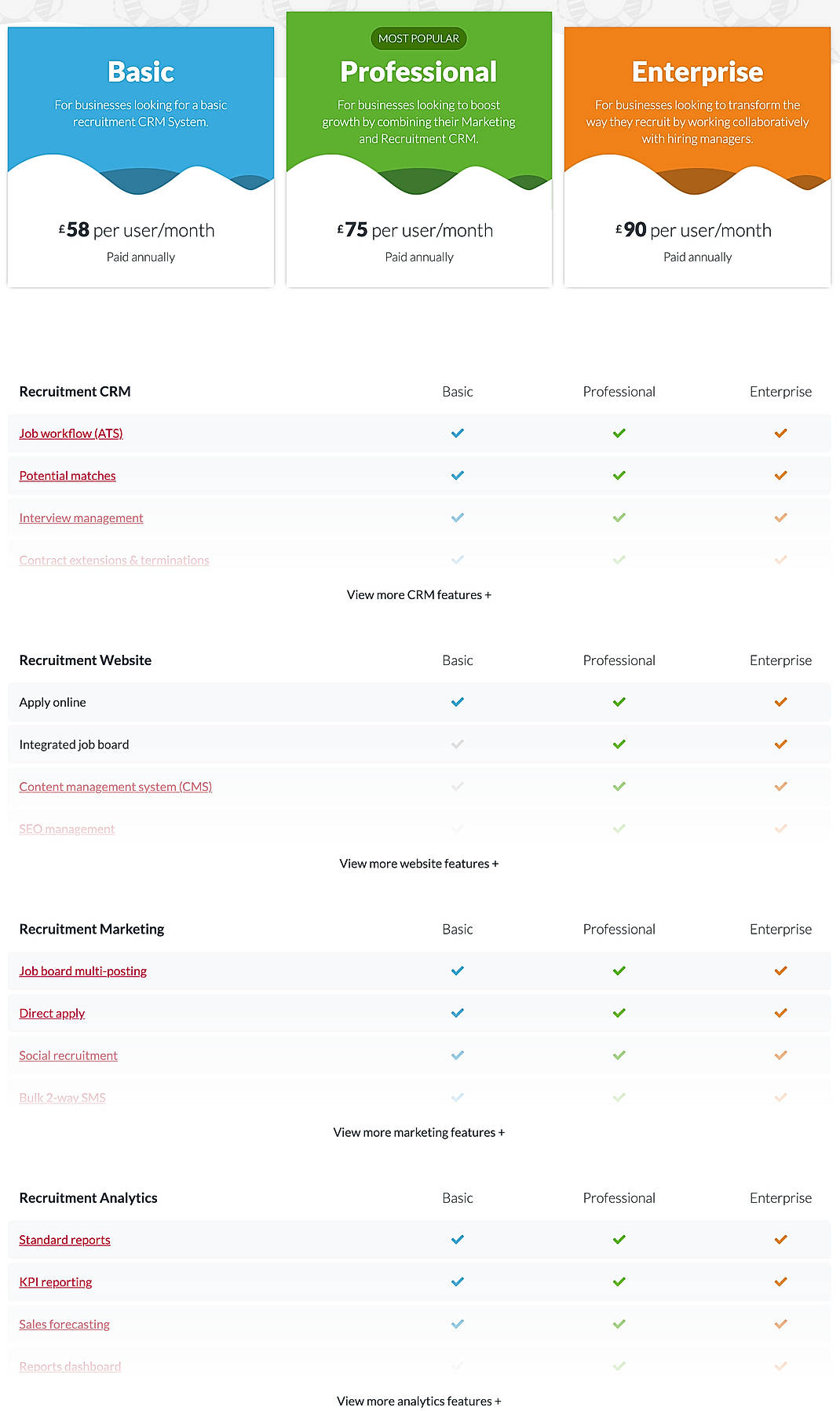The height and width of the screenshot is (1411, 840).
Task: Toggle the Professional checkmark for Social recruitment
Action: tap(619, 1055)
